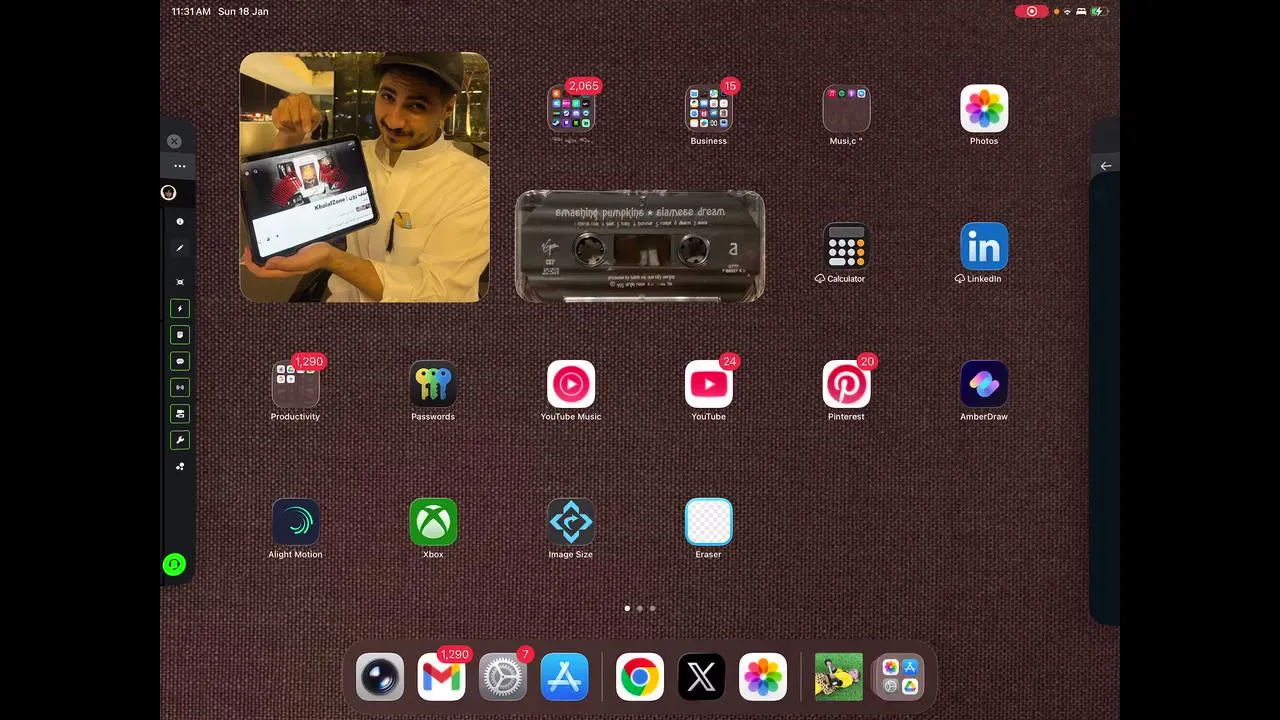Toggle the wrench button in side panel
The height and width of the screenshot is (720, 1280).
(180, 440)
